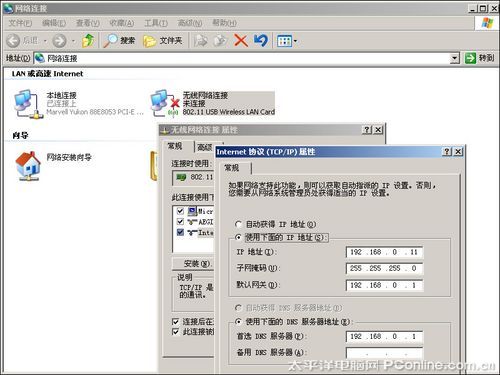
Task: Click the address bar text 网络连接
Action: click(x=62, y=58)
